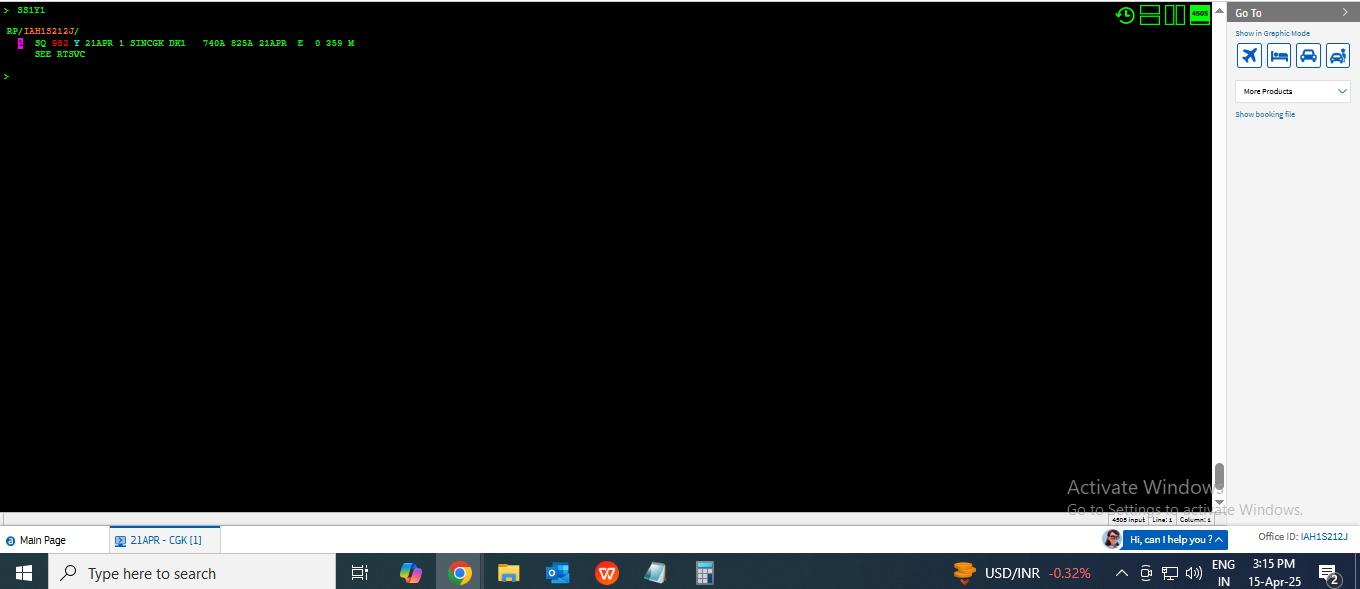Click Show booking file link
The width and height of the screenshot is (1360, 589).
[x=1265, y=115]
